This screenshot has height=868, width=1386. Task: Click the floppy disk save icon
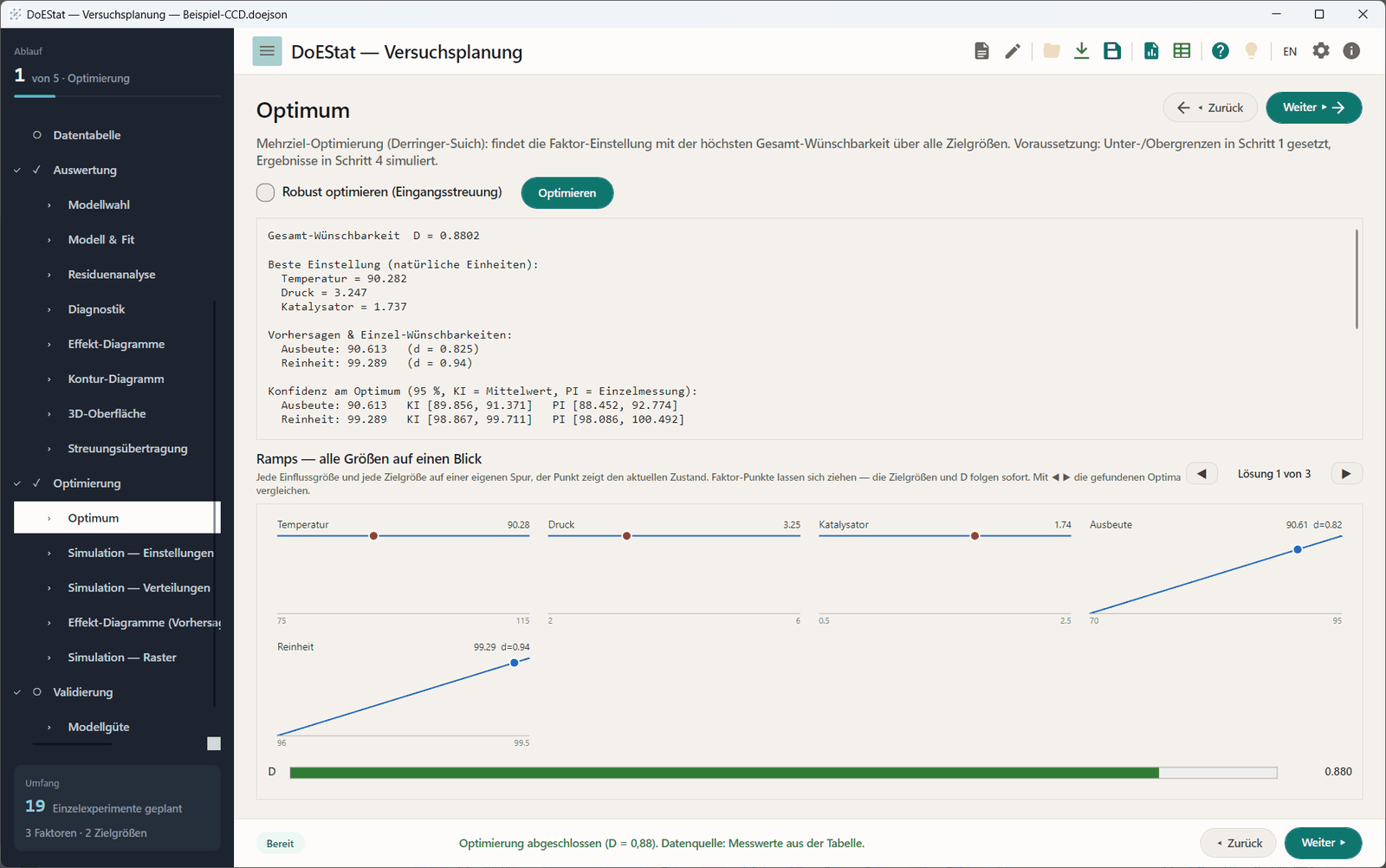click(x=1112, y=51)
